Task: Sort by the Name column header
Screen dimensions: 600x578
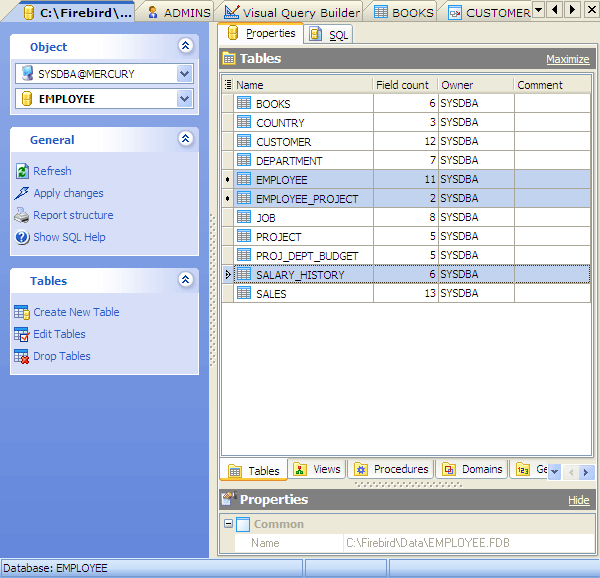Action: 303,85
